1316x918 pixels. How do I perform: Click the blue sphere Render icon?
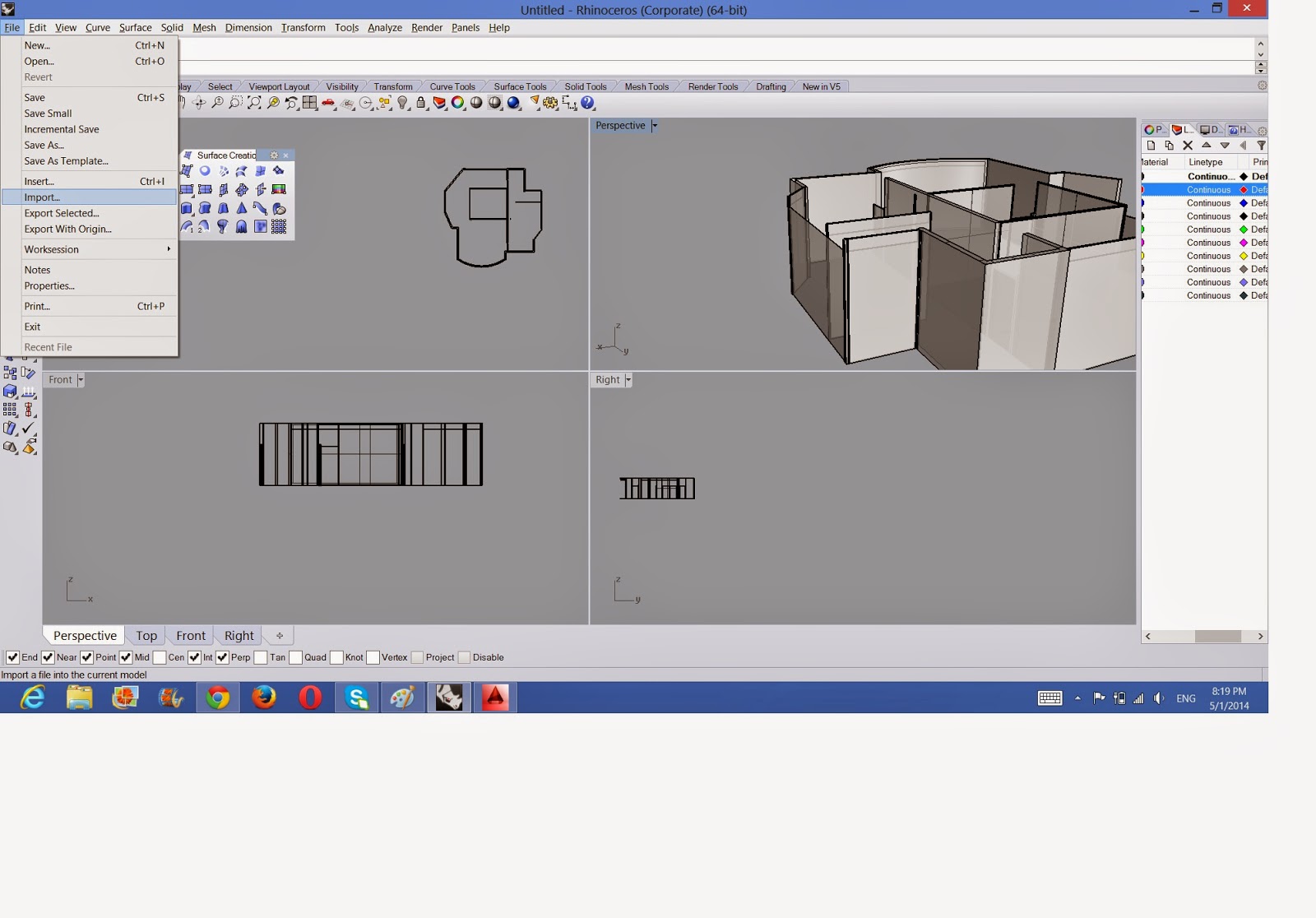click(514, 103)
